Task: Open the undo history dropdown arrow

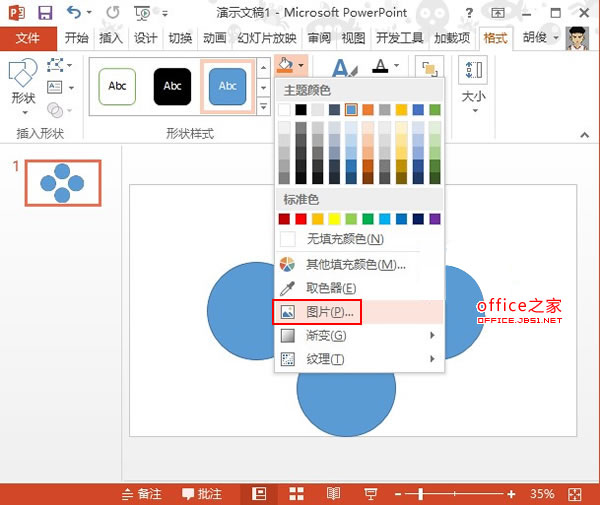Action: coord(89,13)
